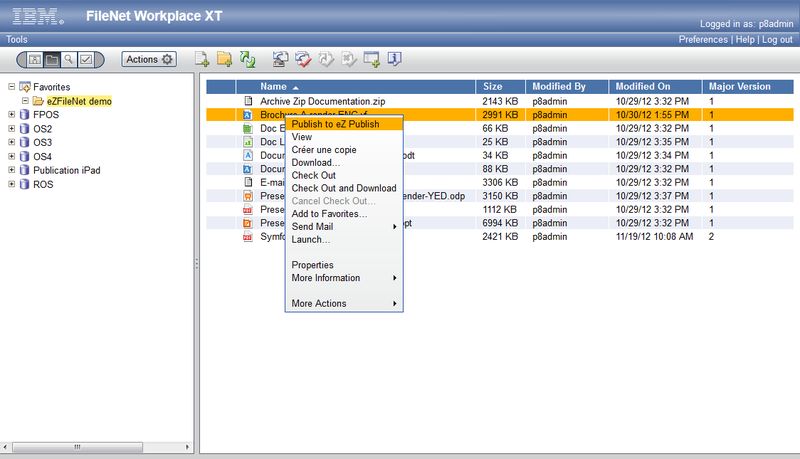Click the selected Brochure row document icon
The image size is (800, 459).
248,115
